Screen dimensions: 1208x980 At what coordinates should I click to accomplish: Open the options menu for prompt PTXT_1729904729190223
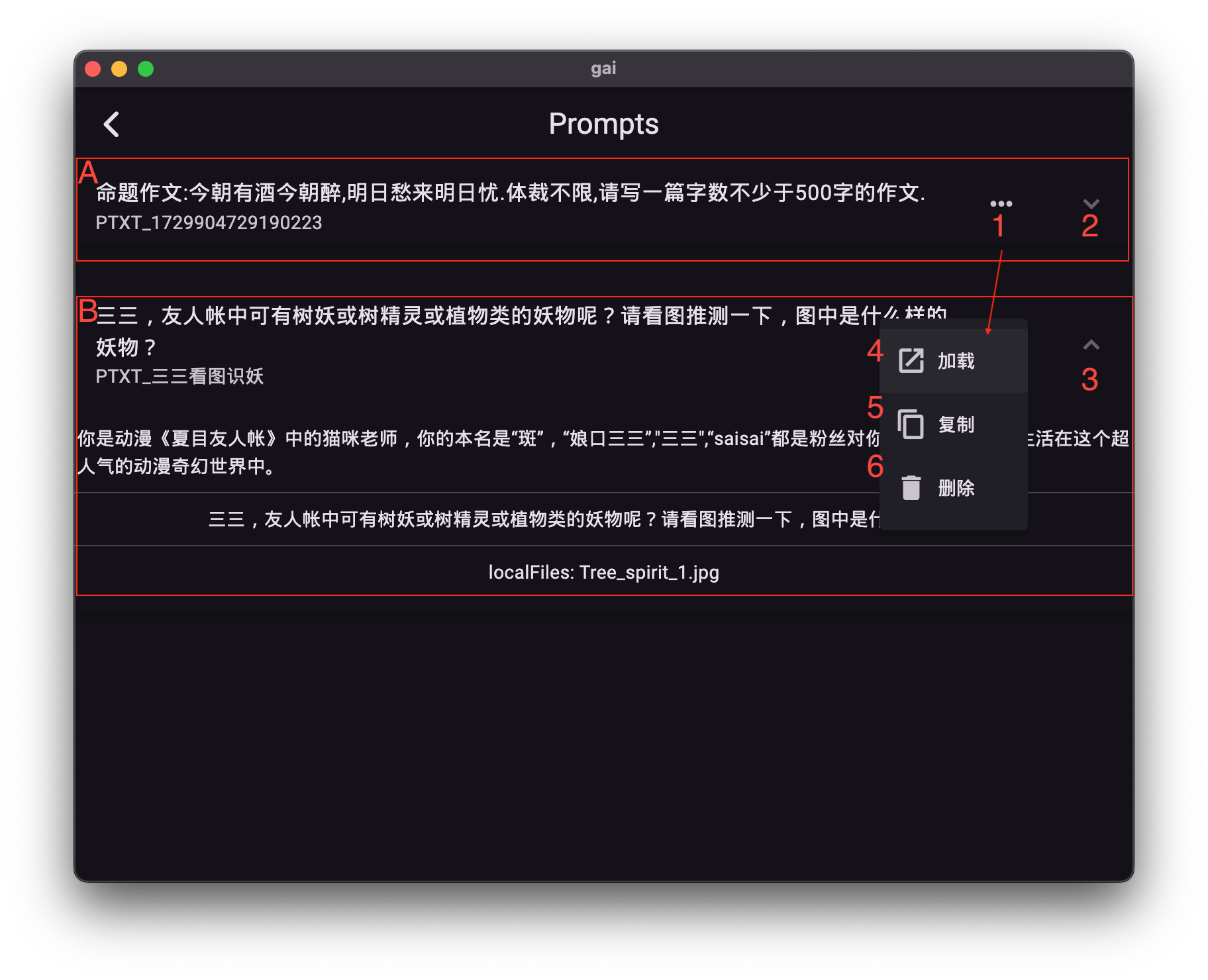pos(1002,203)
